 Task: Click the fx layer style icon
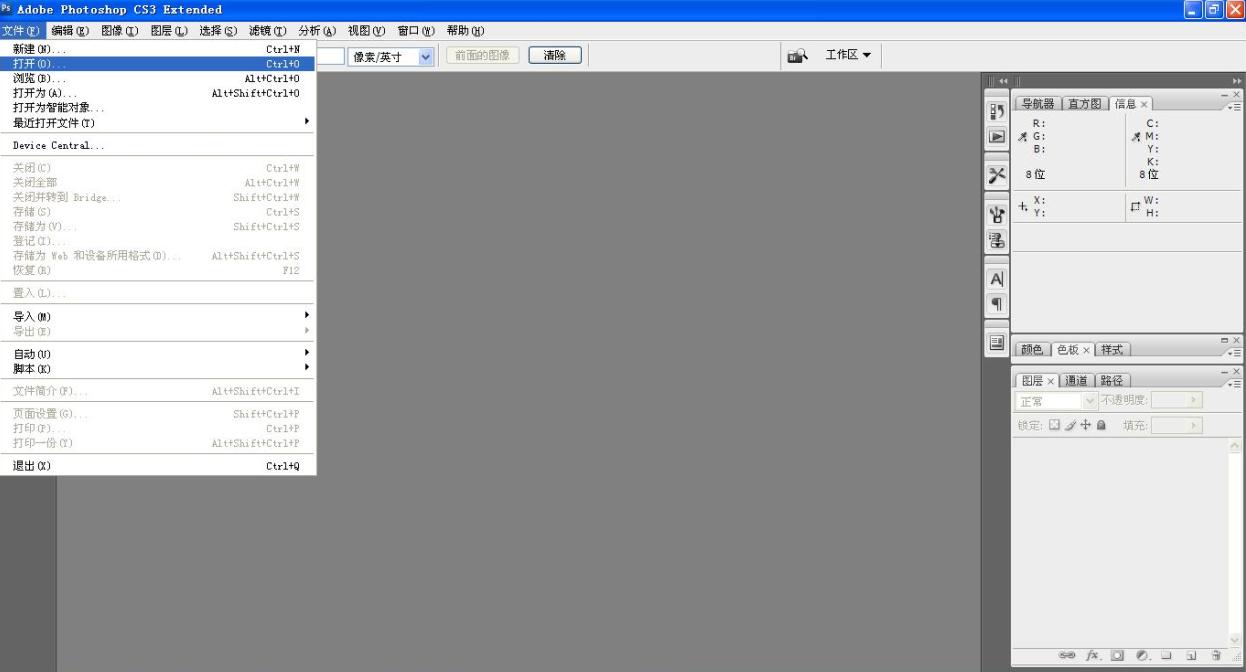1094,655
